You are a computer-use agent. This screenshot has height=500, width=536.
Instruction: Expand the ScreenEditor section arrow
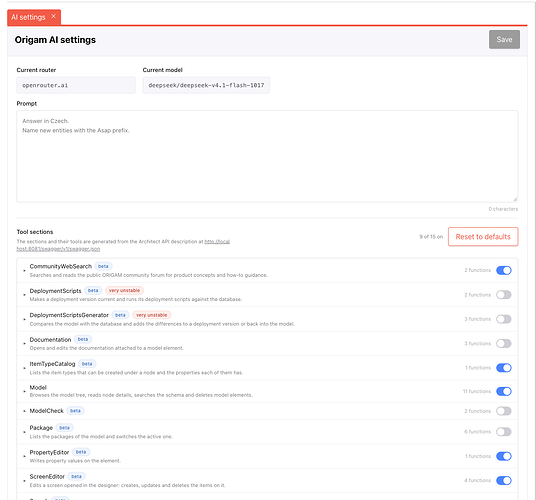(24, 481)
